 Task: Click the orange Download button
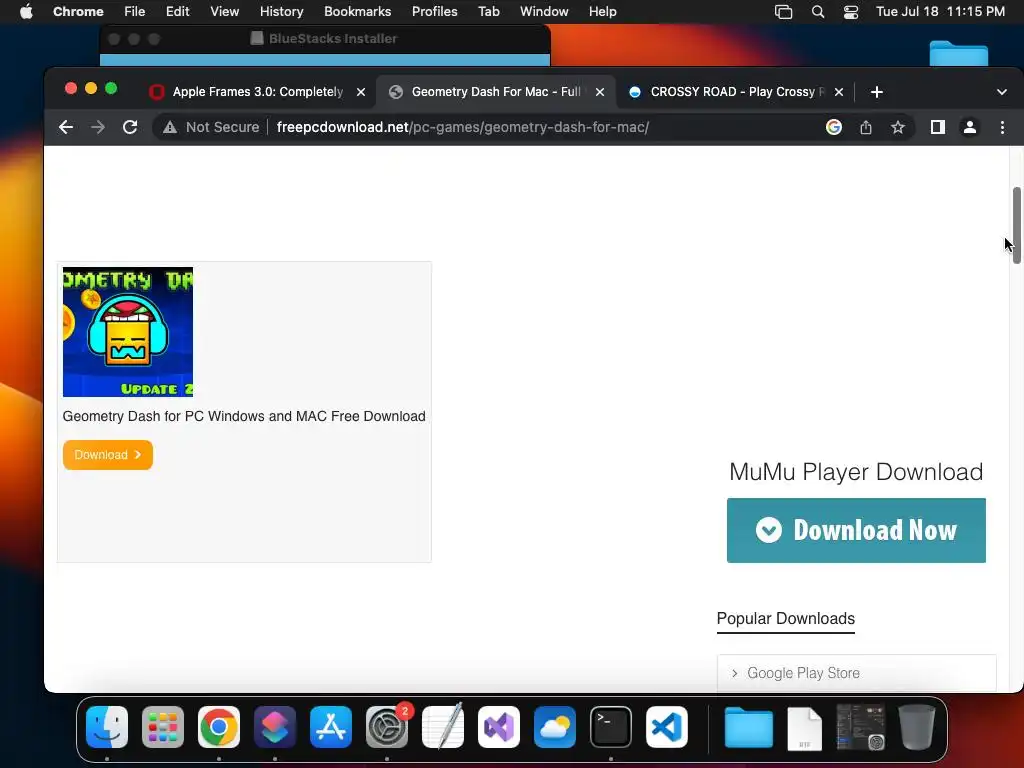pyautogui.click(x=108, y=455)
